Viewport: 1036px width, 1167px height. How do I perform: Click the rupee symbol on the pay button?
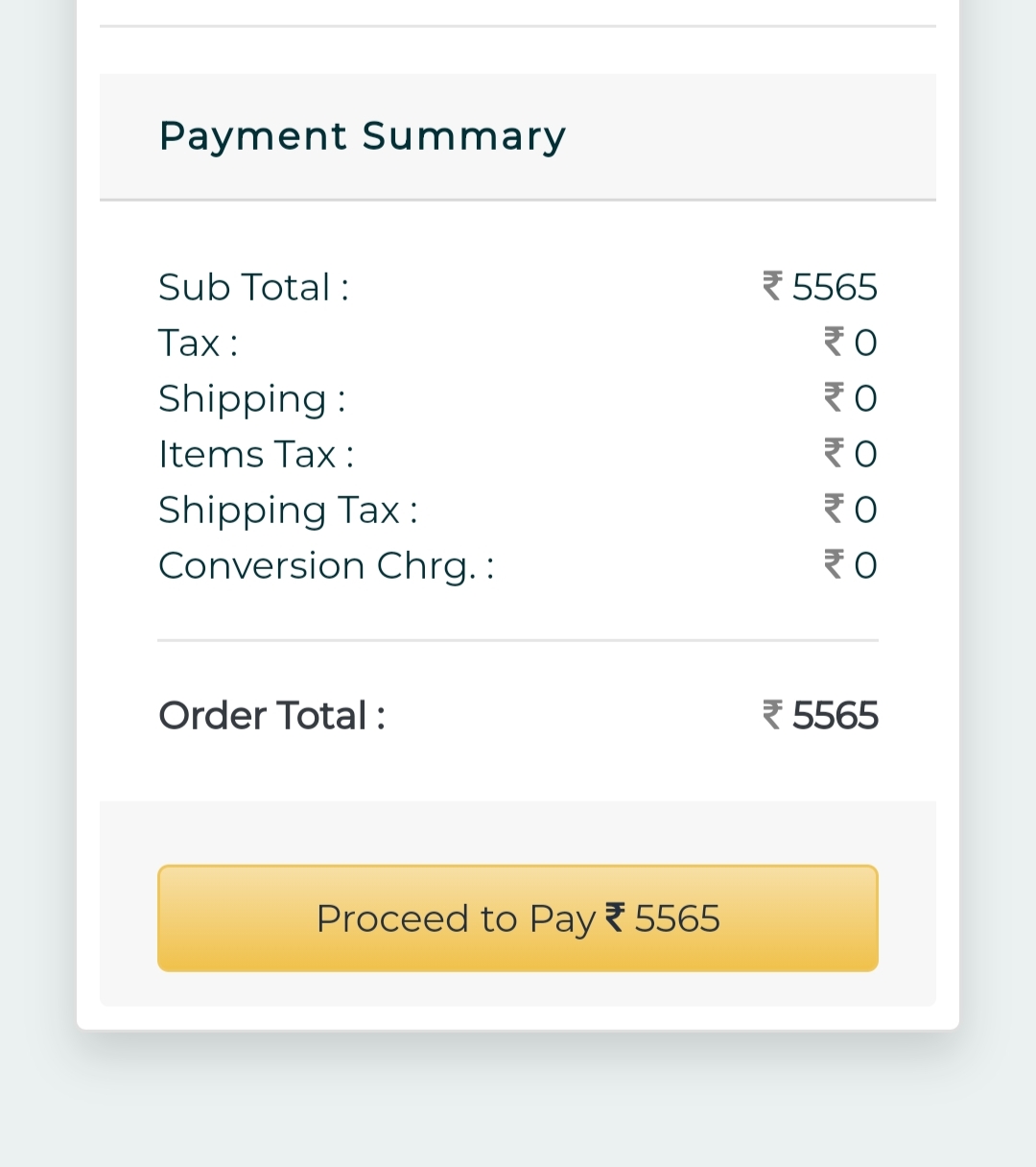tap(615, 918)
